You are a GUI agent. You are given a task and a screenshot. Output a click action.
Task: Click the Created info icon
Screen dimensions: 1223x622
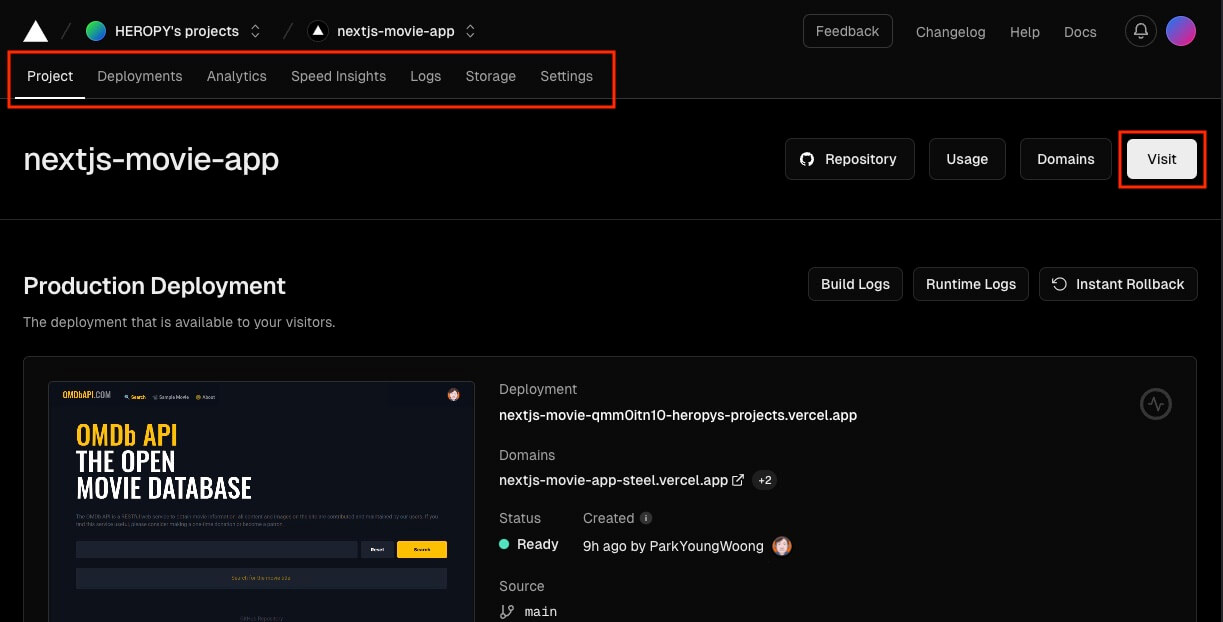[x=645, y=518]
